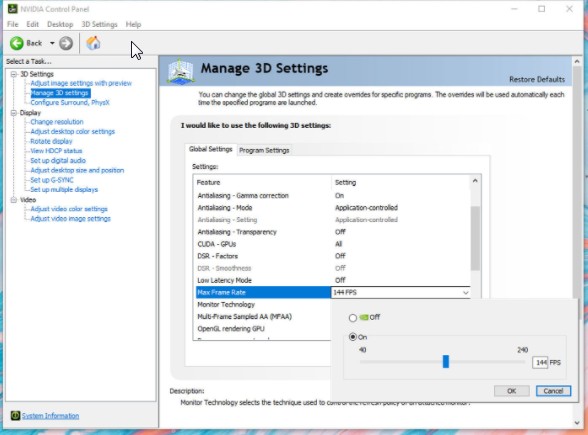Select the CUDA - GPUs row
This screenshot has width=588, height=435.
click(333, 244)
